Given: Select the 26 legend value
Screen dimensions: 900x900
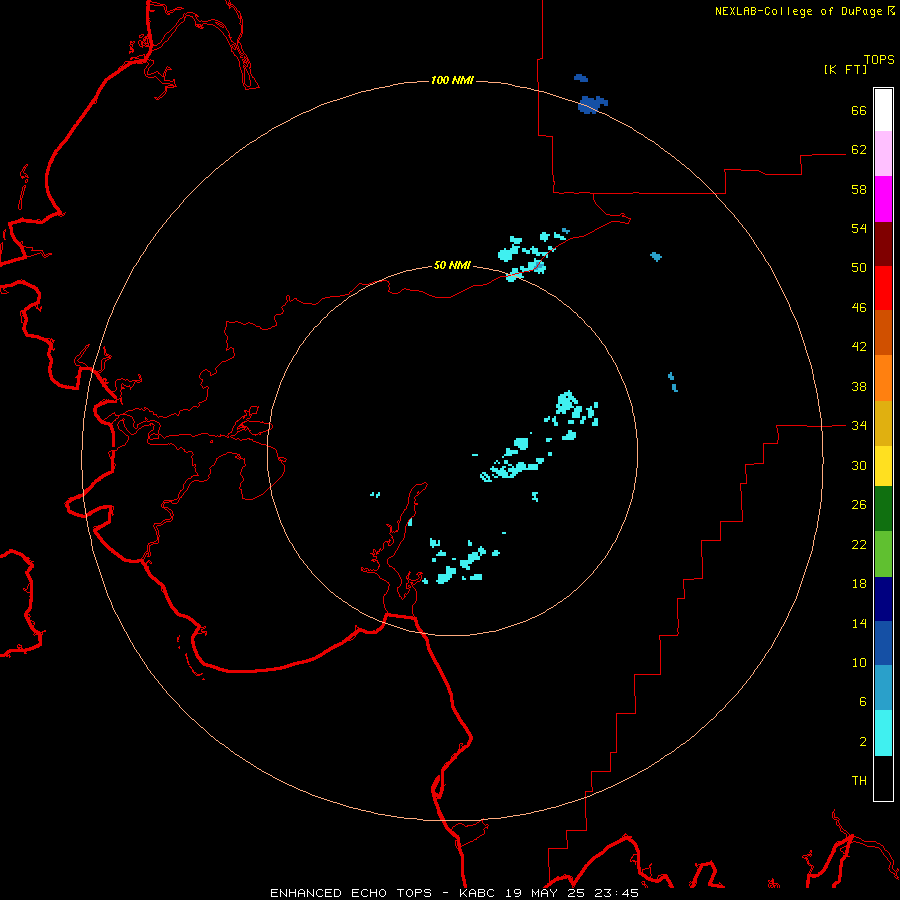Looking at the screenshot, I should pyautogui.click(x=859, y=505).
